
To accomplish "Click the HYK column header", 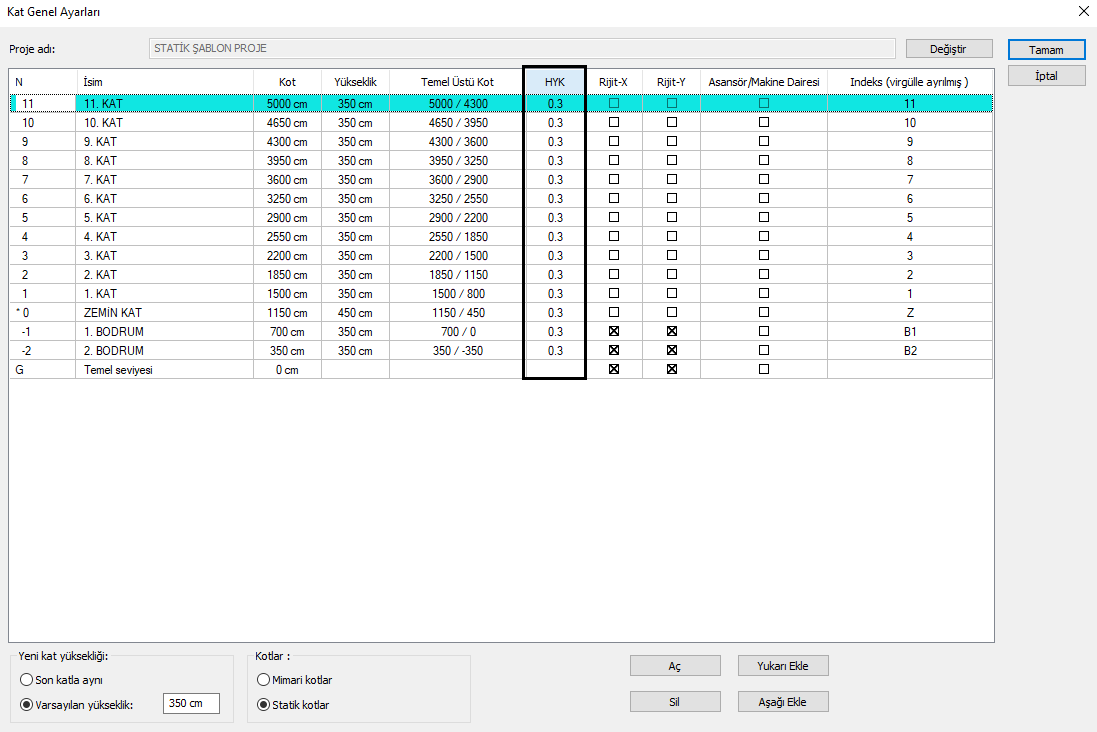I will 555,81.
